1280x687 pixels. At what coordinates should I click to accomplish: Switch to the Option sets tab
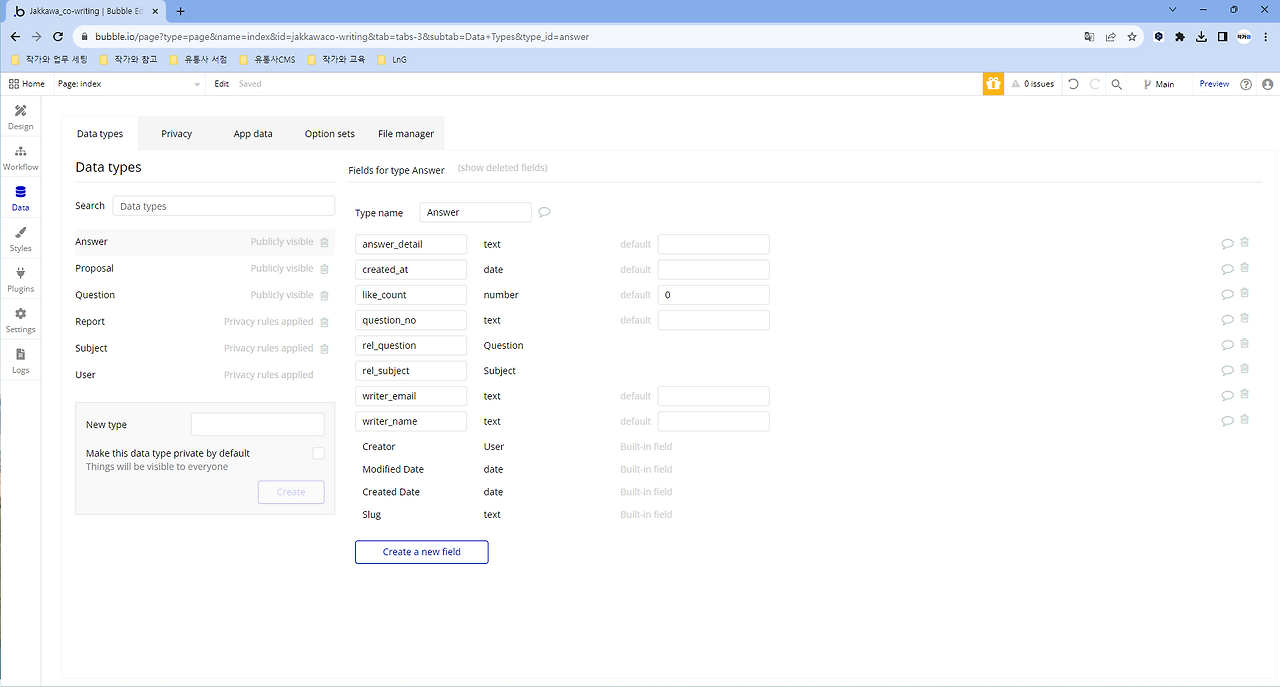pos(330,134)
